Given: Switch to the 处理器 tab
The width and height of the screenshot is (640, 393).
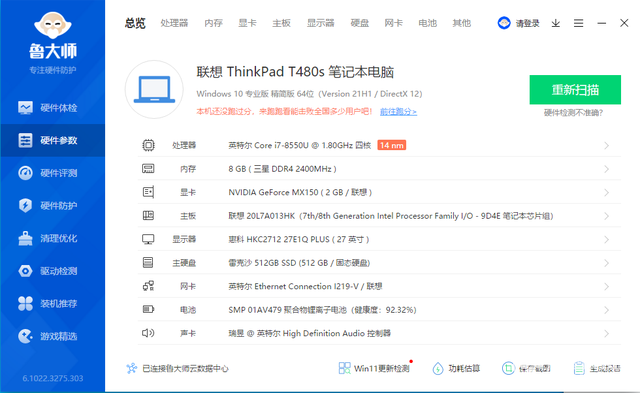Looking at the screenshot, I should coord(174,23).
